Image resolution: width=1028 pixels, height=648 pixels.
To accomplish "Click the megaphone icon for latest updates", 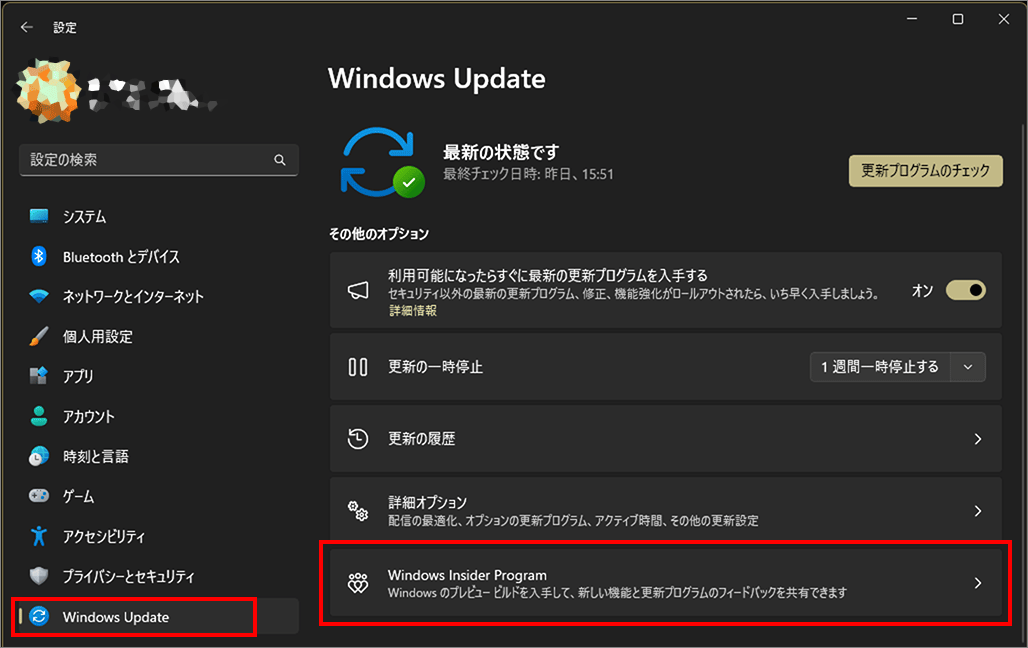I will point(358,290).
